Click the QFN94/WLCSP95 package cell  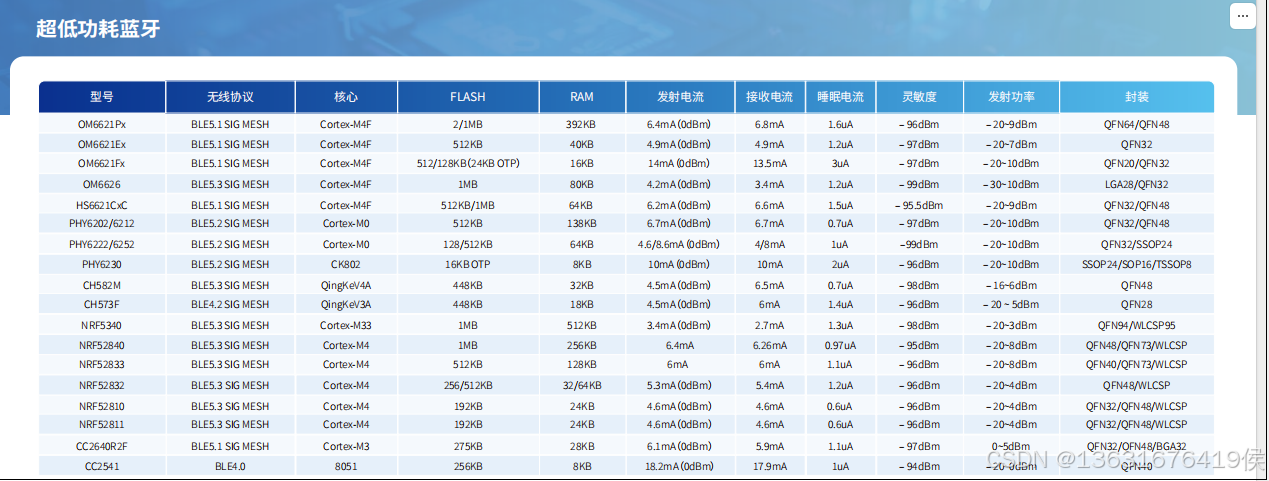[x=1136, y=325]
